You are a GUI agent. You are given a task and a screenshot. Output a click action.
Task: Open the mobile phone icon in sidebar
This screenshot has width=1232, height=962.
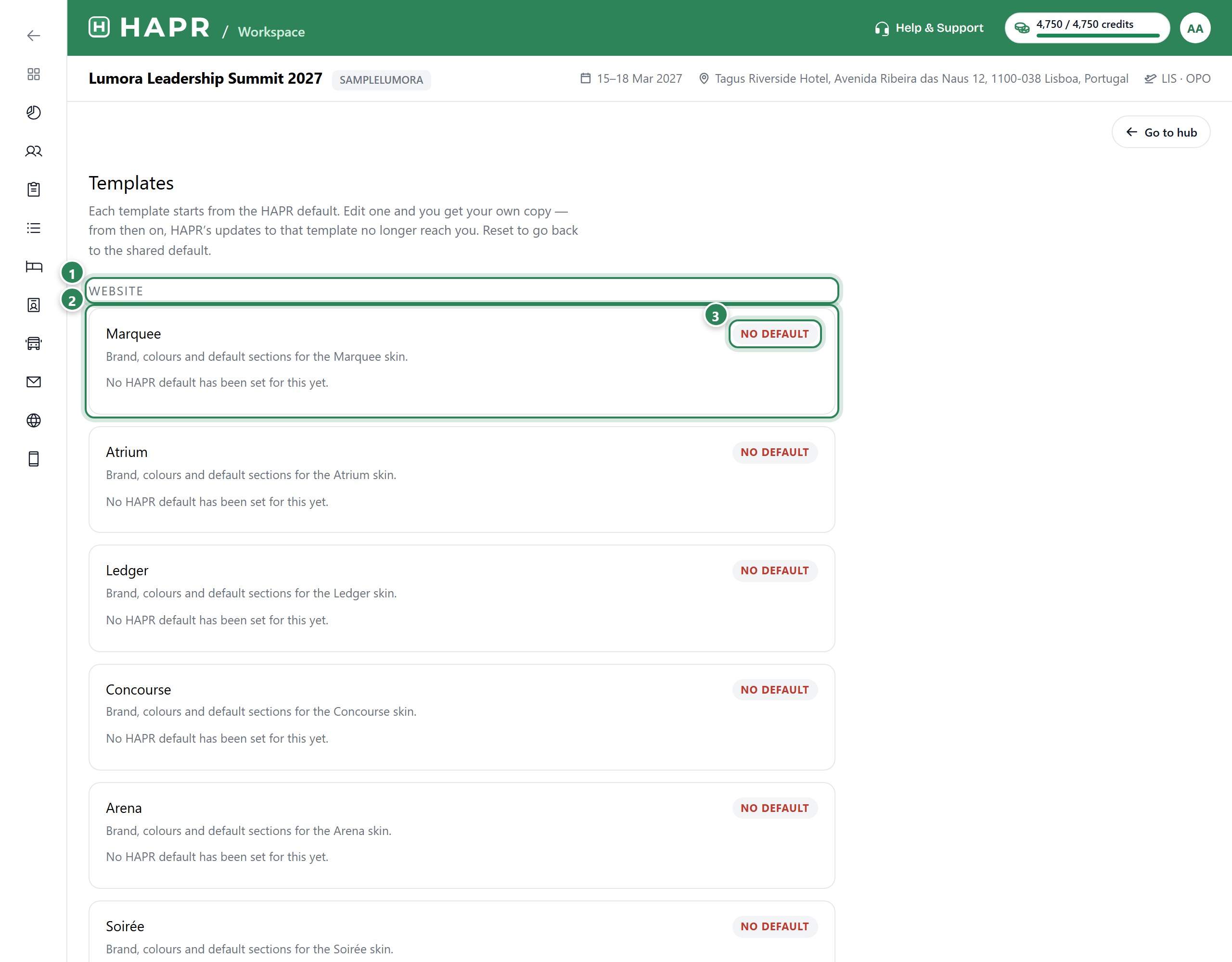[x=34, y=459]
